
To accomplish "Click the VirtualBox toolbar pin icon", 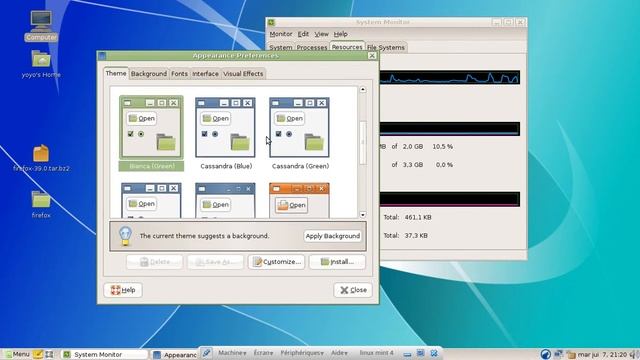I will [207, 353].
